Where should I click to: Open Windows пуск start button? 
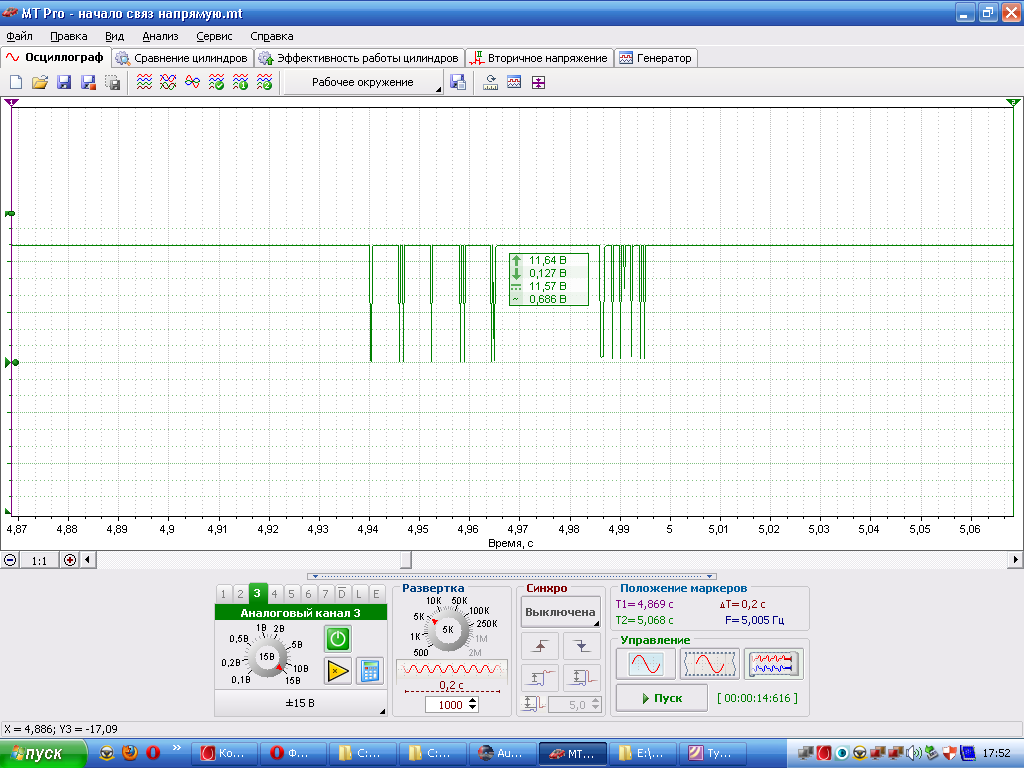tap(43, 754)
